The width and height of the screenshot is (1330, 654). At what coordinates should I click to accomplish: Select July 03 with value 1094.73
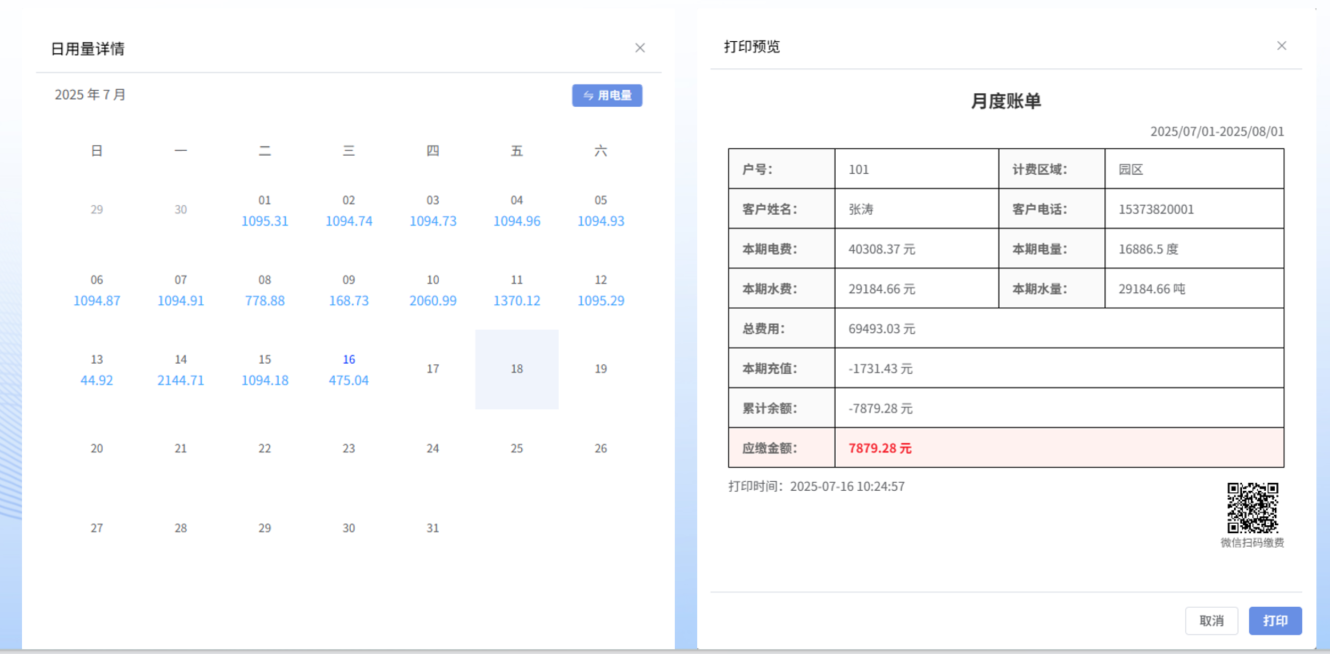click(433, 210)
